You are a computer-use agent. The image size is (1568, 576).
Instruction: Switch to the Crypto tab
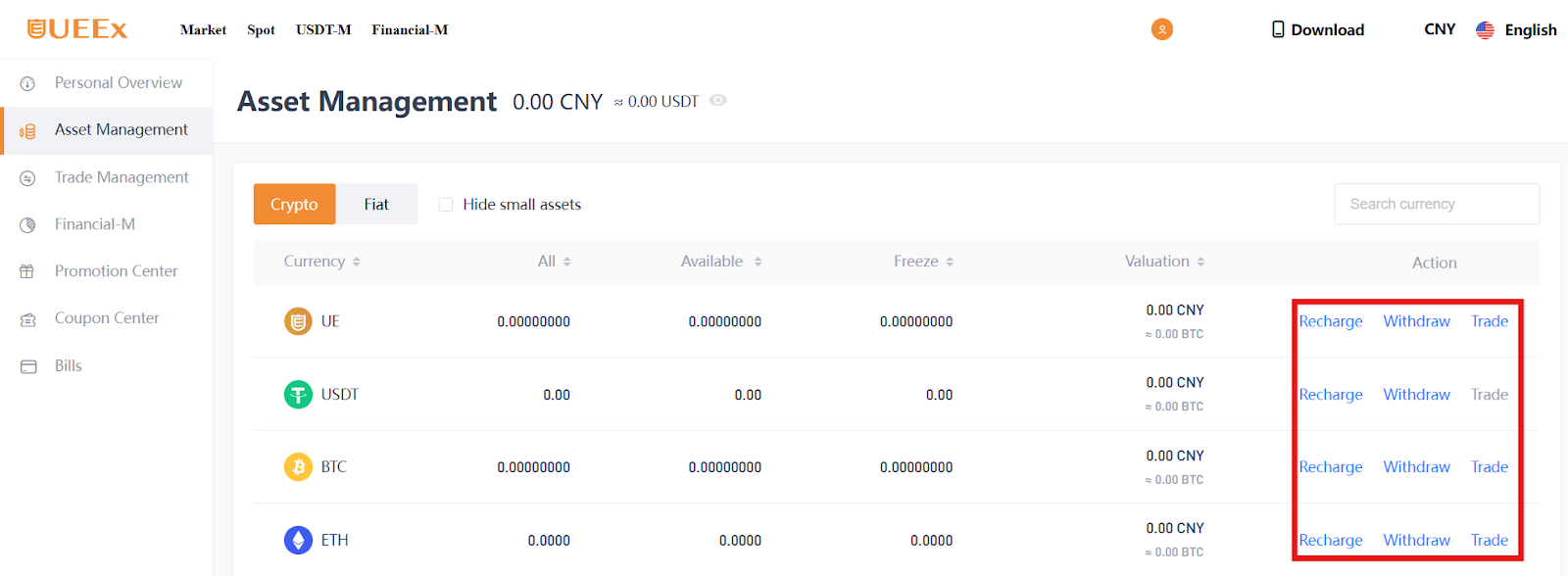(294, 204)
